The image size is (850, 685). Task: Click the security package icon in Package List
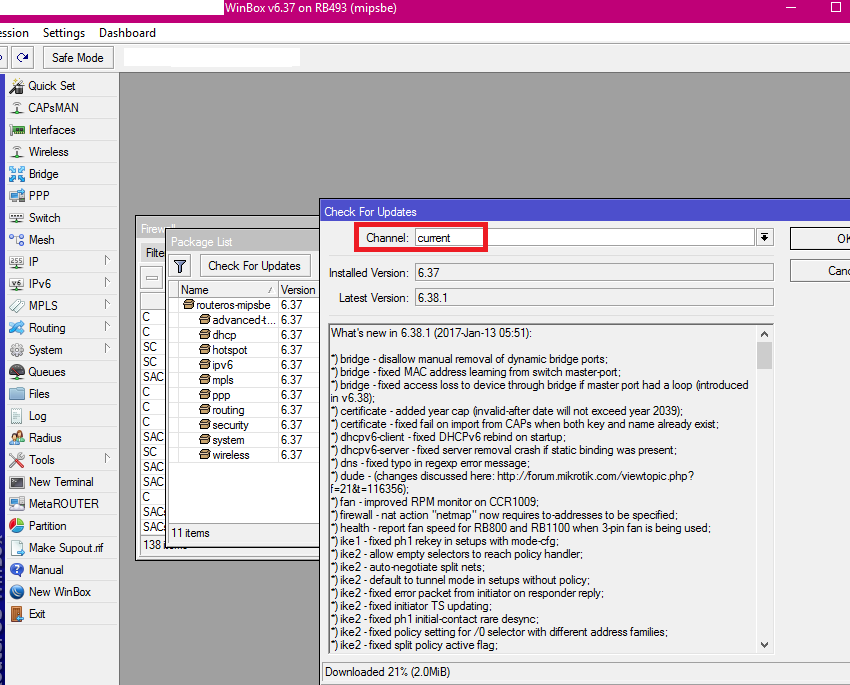point(204,425)
